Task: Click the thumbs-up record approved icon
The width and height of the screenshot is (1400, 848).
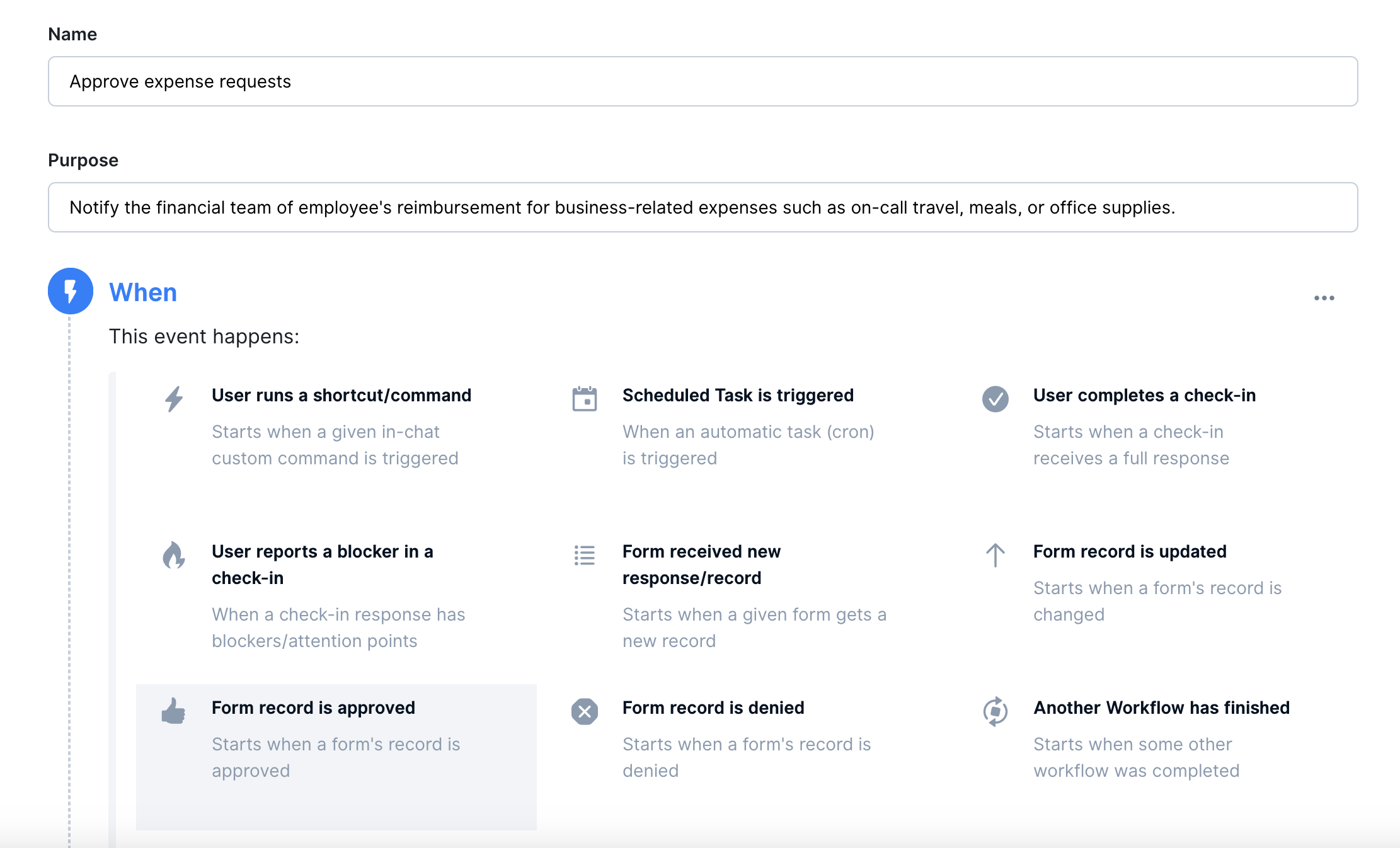Action: [x=174, y=711]
